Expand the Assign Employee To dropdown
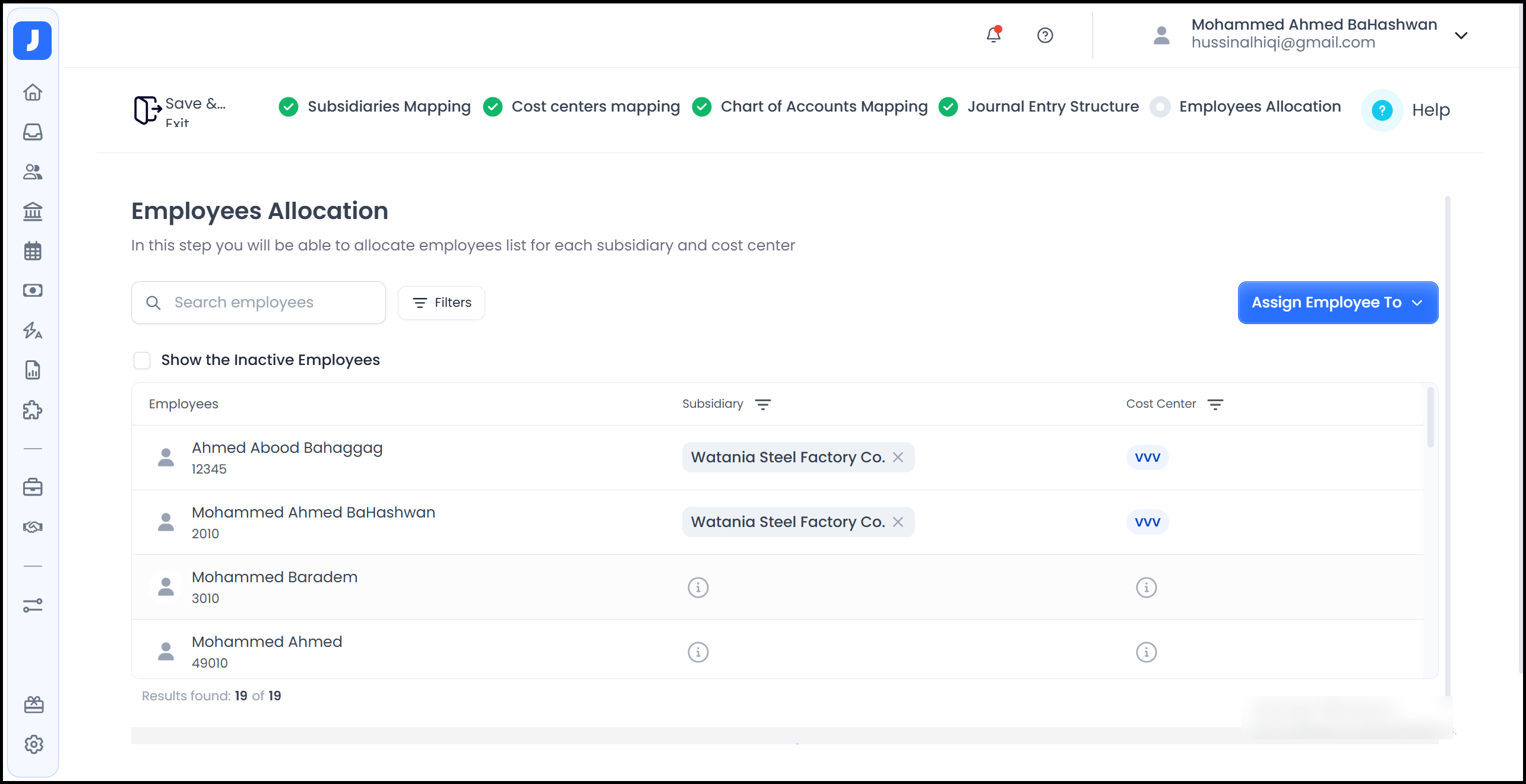 (x=1337, y=303)
